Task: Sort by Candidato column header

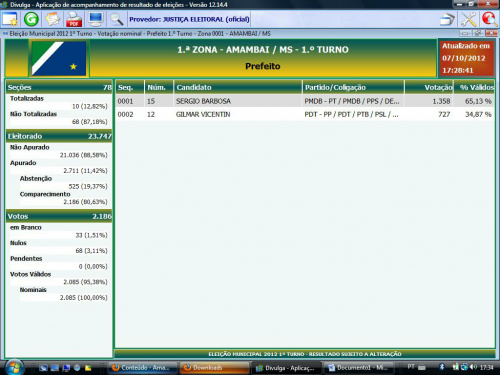Action: point(238,87)
